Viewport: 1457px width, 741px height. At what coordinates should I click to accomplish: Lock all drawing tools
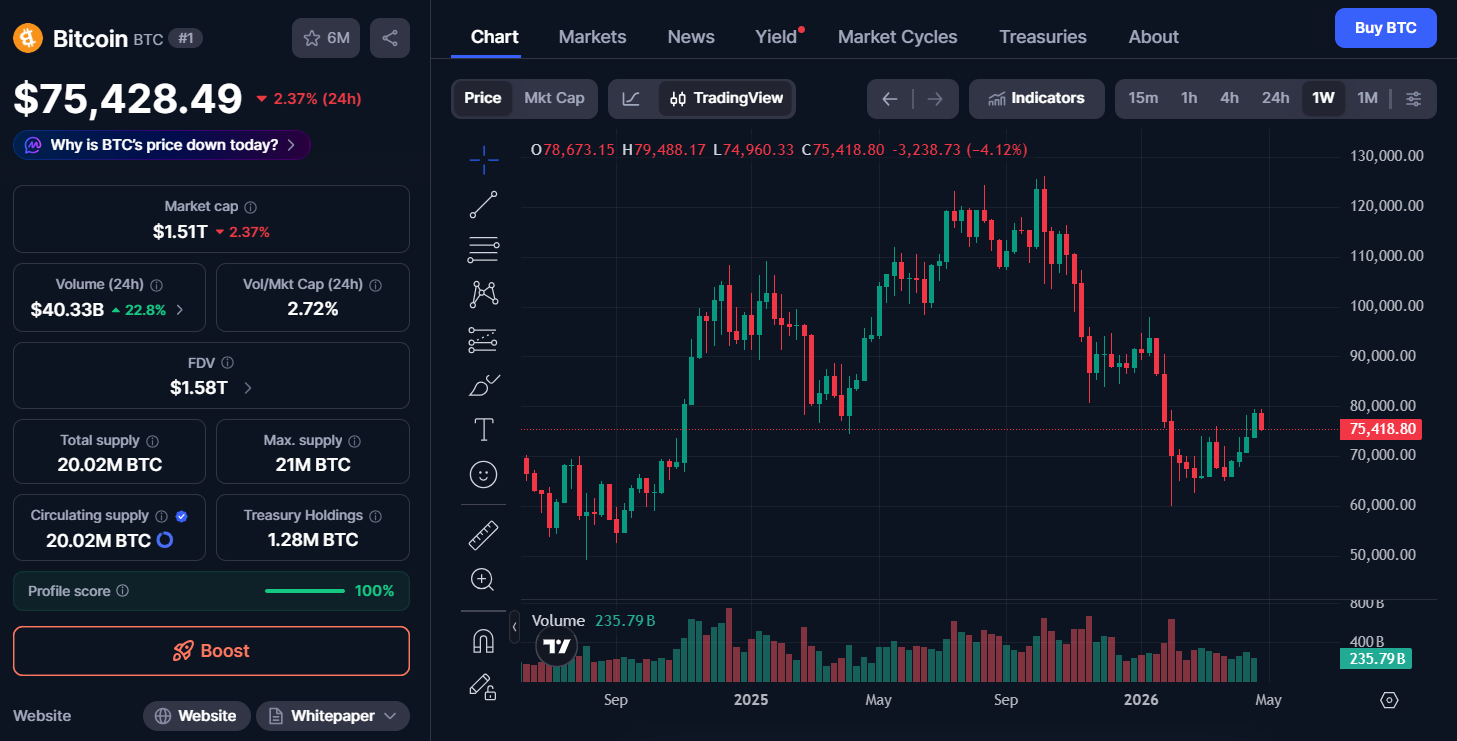[x=484, y=686]
